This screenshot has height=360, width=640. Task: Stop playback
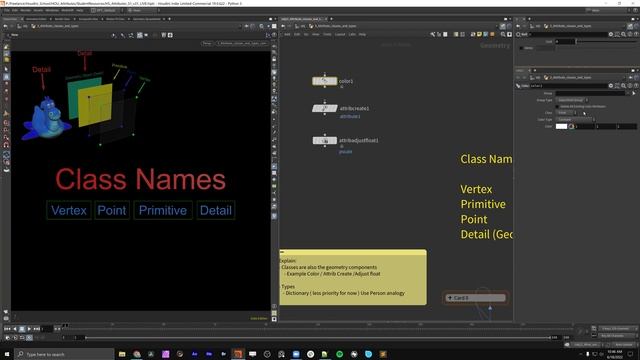click(x=22, y=329)
